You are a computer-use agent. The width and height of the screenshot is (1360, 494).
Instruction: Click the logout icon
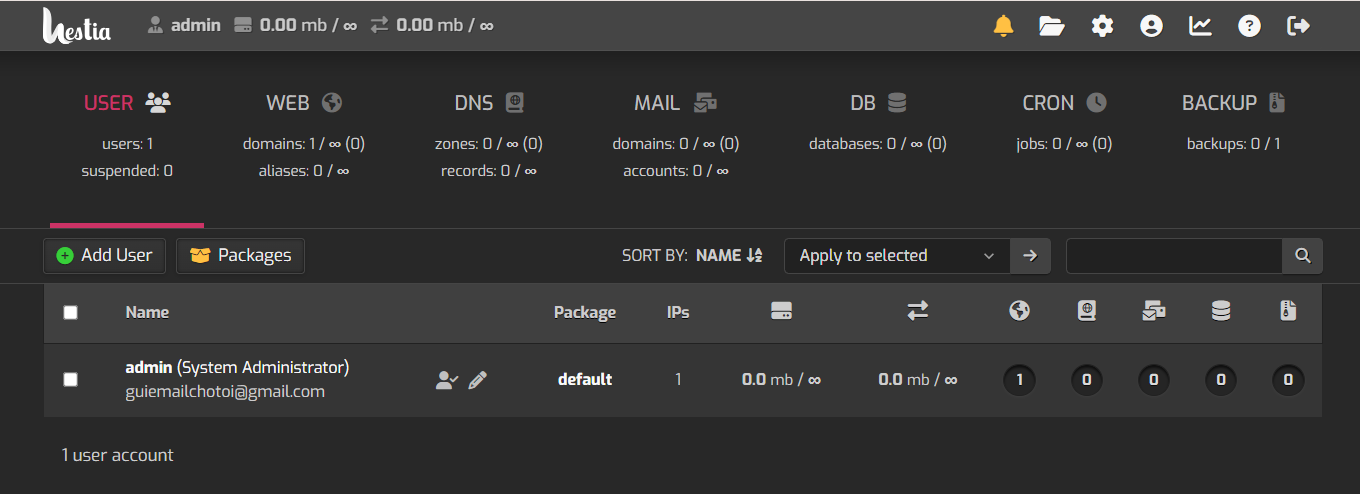pyautogui.click(x=1298, y=26)
